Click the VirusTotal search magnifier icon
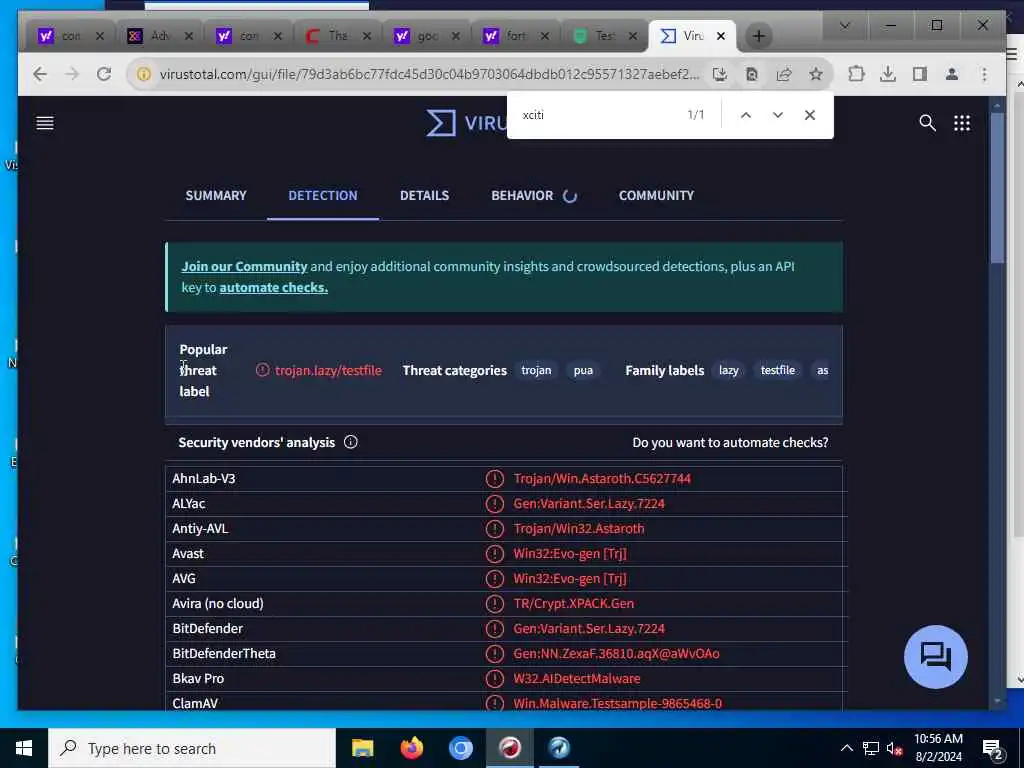 927,123
